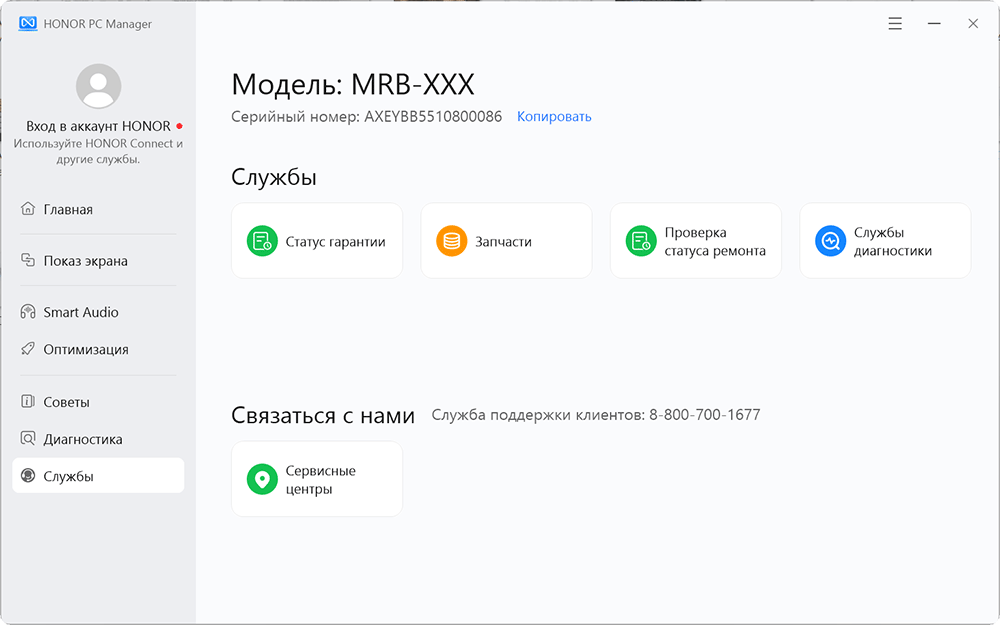
Task: Click the green Проверка статуса ремонта icon
Action: 641,241
